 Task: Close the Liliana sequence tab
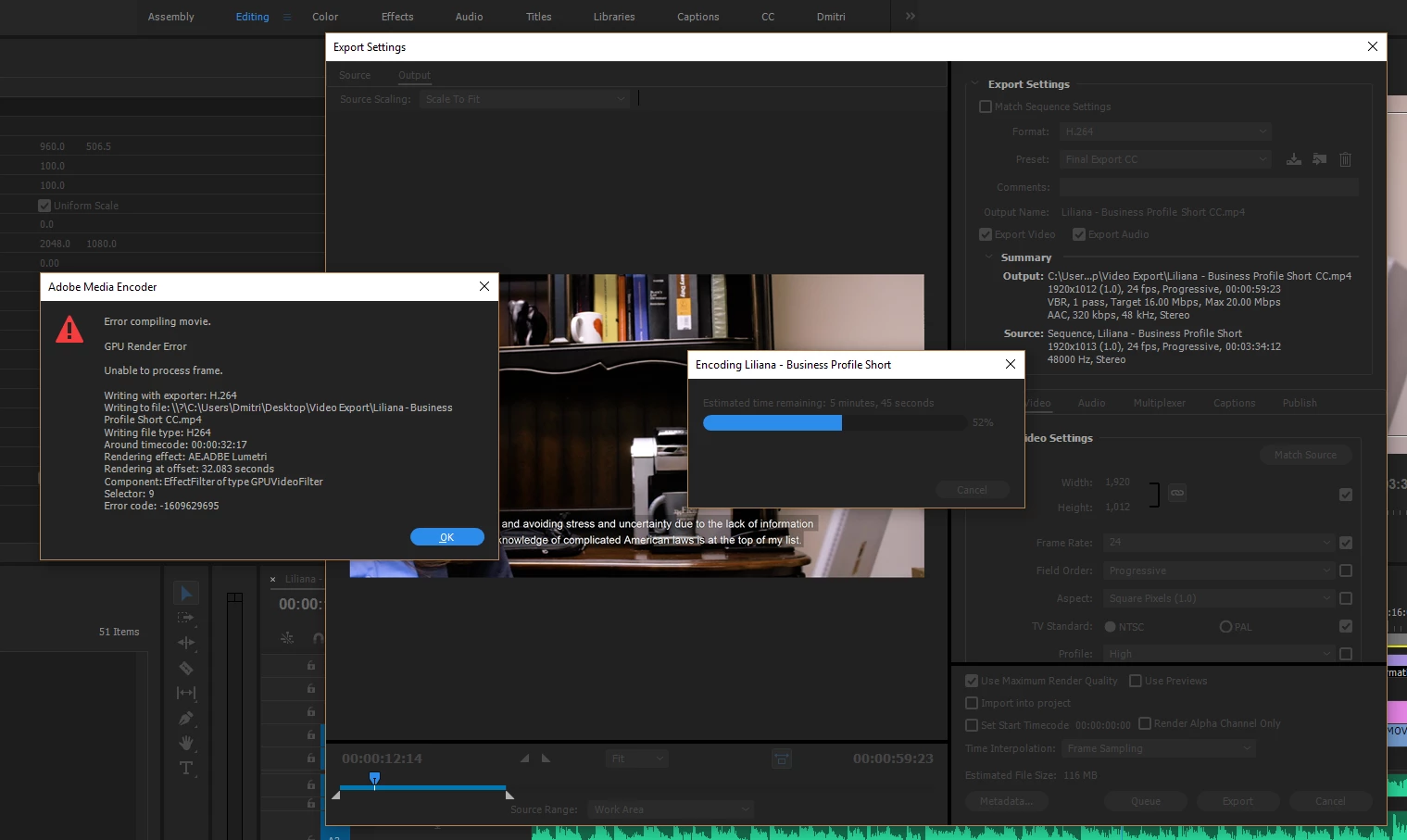(x=273, y=580)
